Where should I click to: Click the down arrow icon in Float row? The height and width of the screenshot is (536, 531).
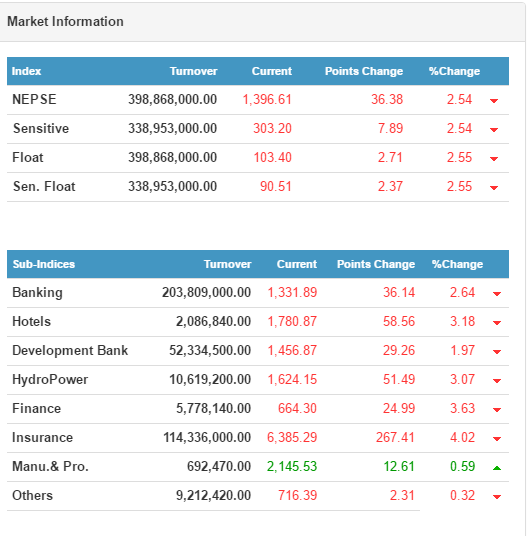[494, 159]
